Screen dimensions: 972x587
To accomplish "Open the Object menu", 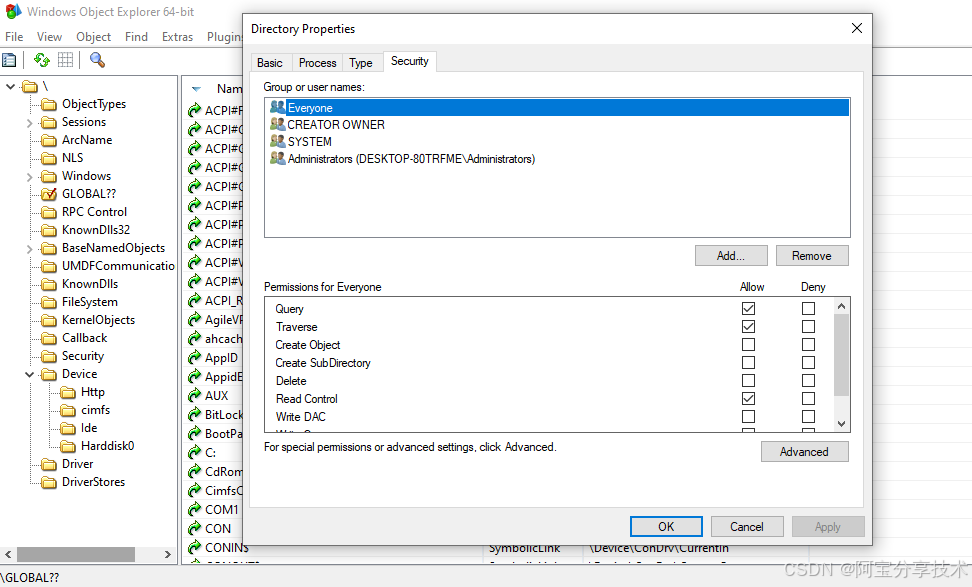I will 94,37.
